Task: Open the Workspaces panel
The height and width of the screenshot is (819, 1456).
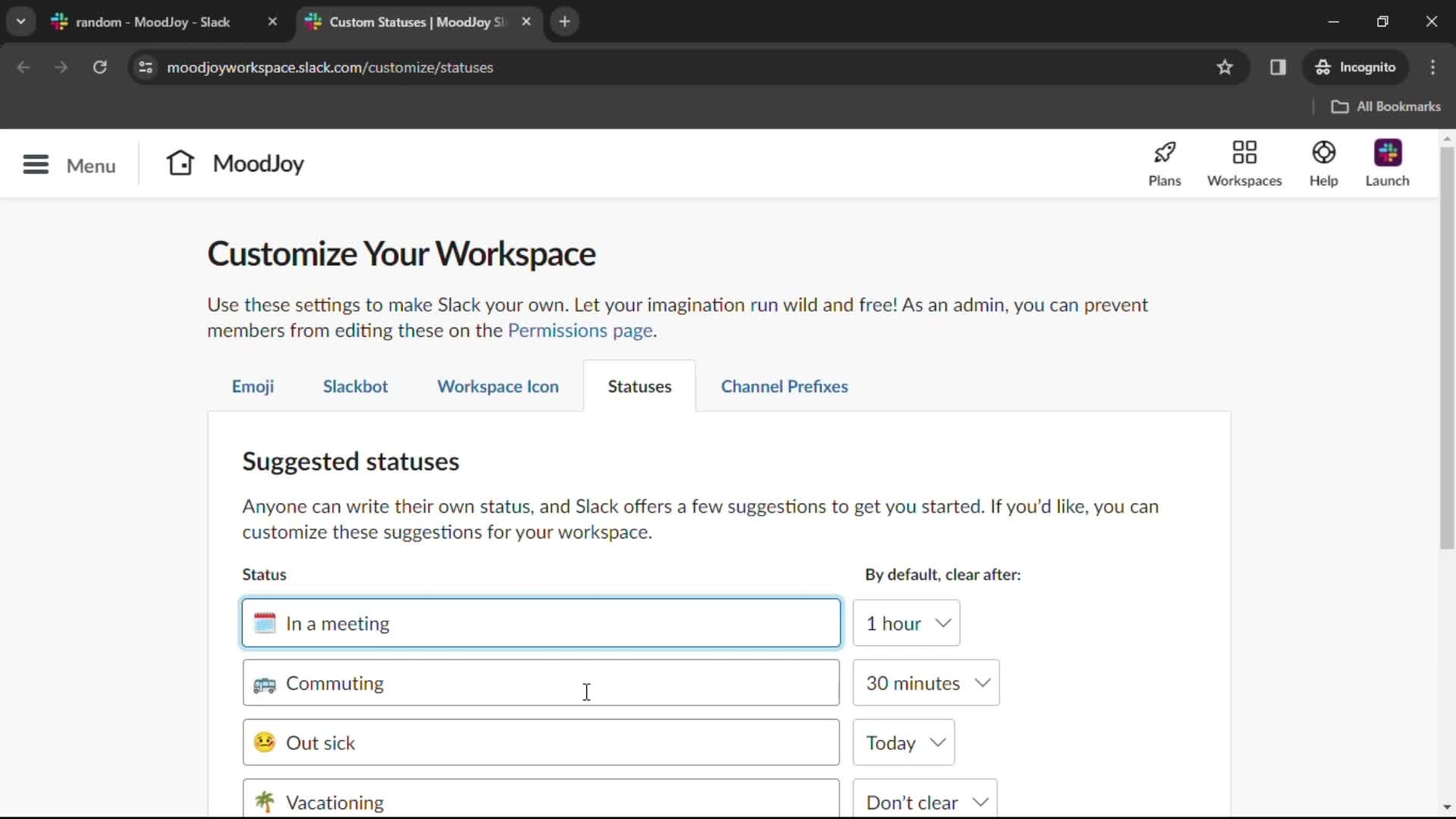Action: pyautogui.click(x=1244, y=163)
